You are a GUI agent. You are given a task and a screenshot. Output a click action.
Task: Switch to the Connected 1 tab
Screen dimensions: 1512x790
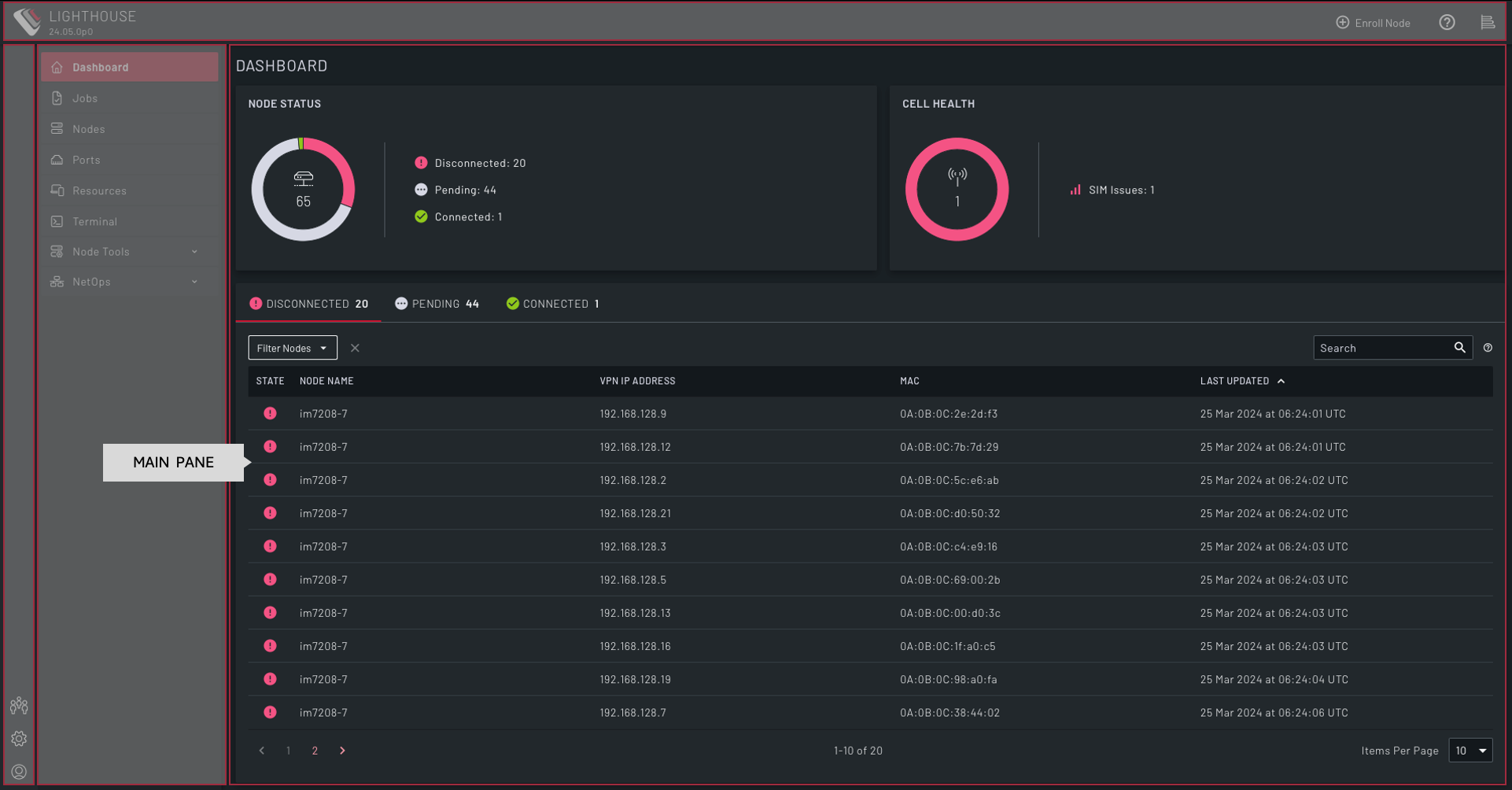[553, 304]
